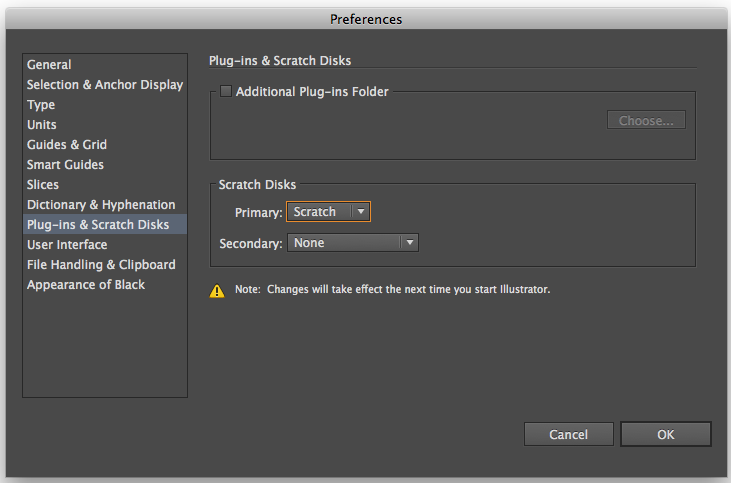This screenshot has height=483, width=731.
Task: Select the General preferences category
Action: 49,64
